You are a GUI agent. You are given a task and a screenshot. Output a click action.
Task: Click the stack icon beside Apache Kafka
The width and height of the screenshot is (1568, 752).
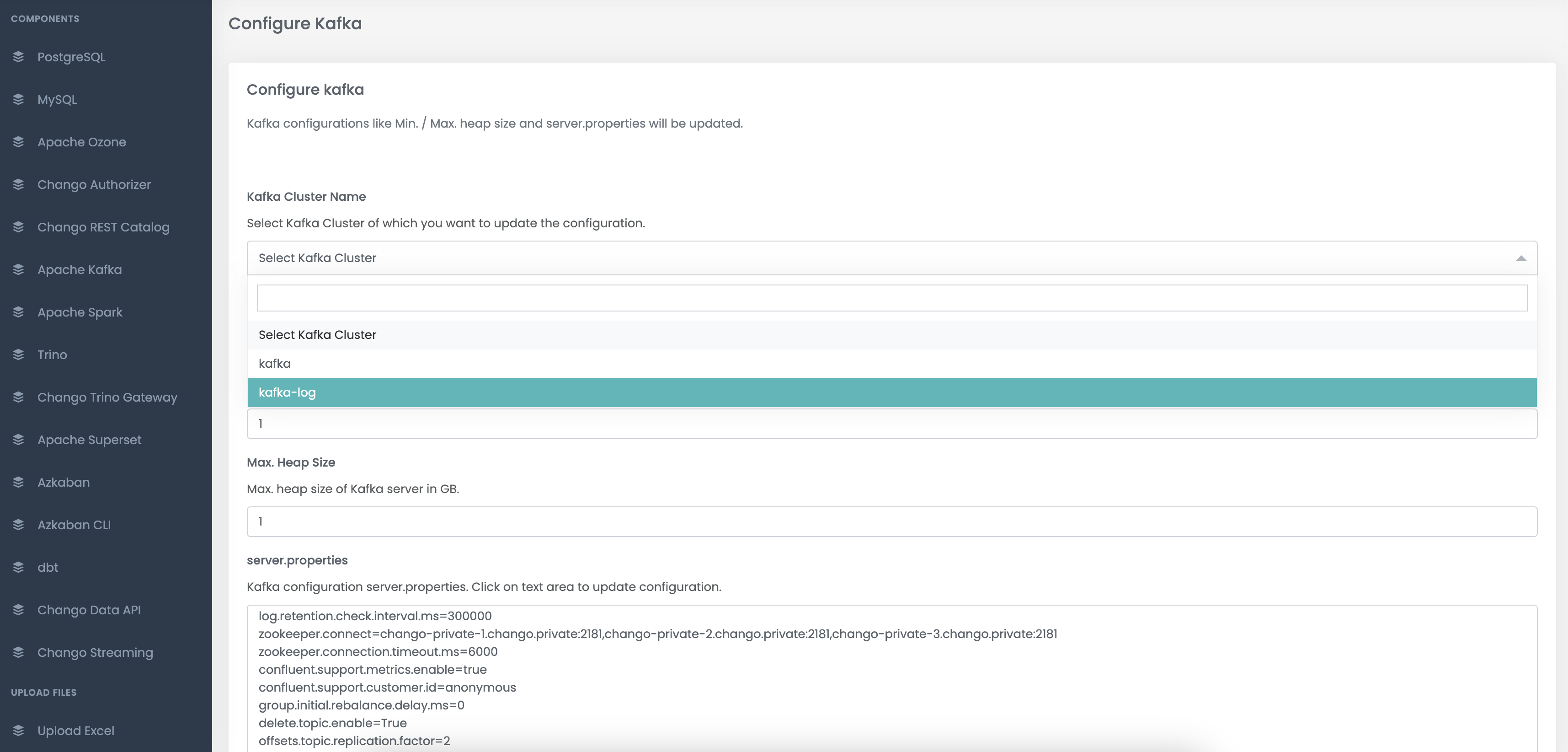coord(18,270)
